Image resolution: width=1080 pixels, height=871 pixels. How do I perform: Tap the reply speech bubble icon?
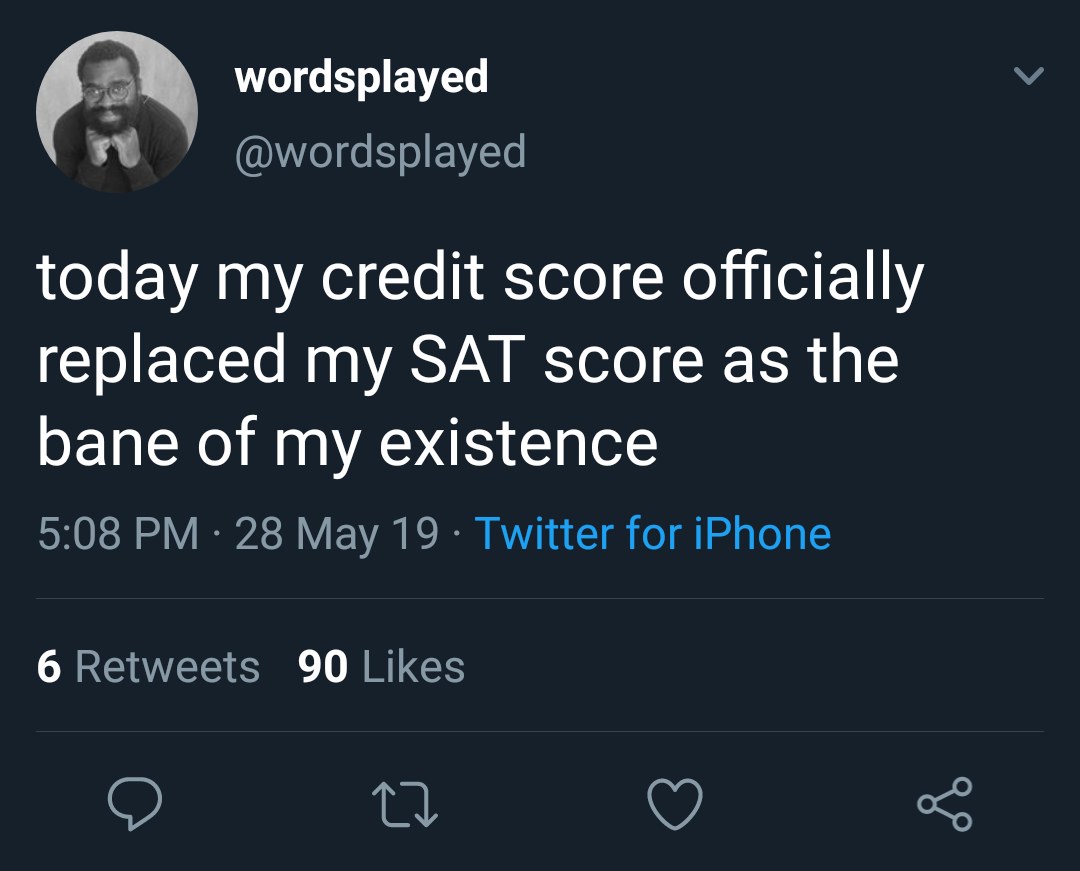(135, 804)
